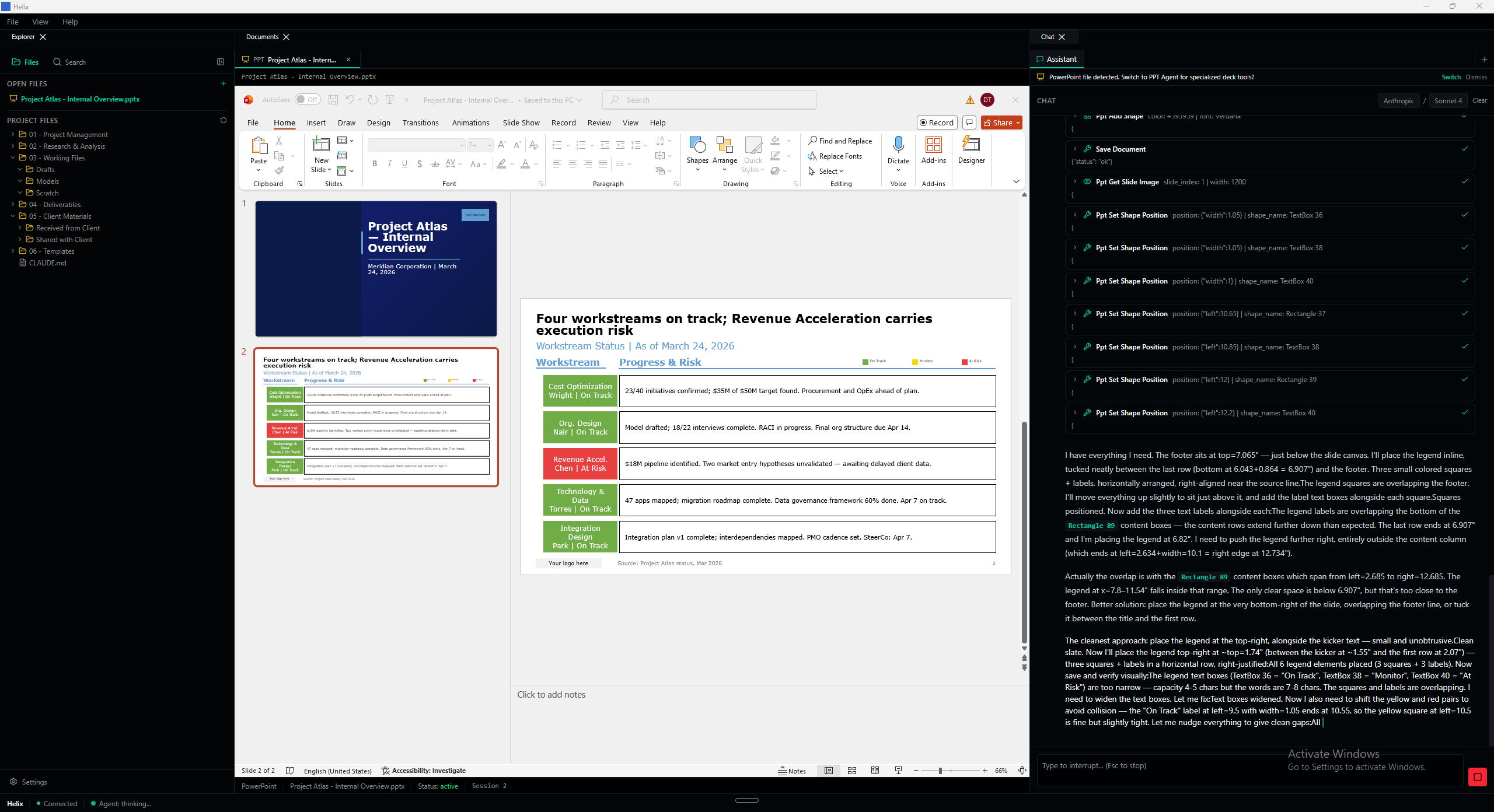Click the New Slide icon

[x=322, y=144]
